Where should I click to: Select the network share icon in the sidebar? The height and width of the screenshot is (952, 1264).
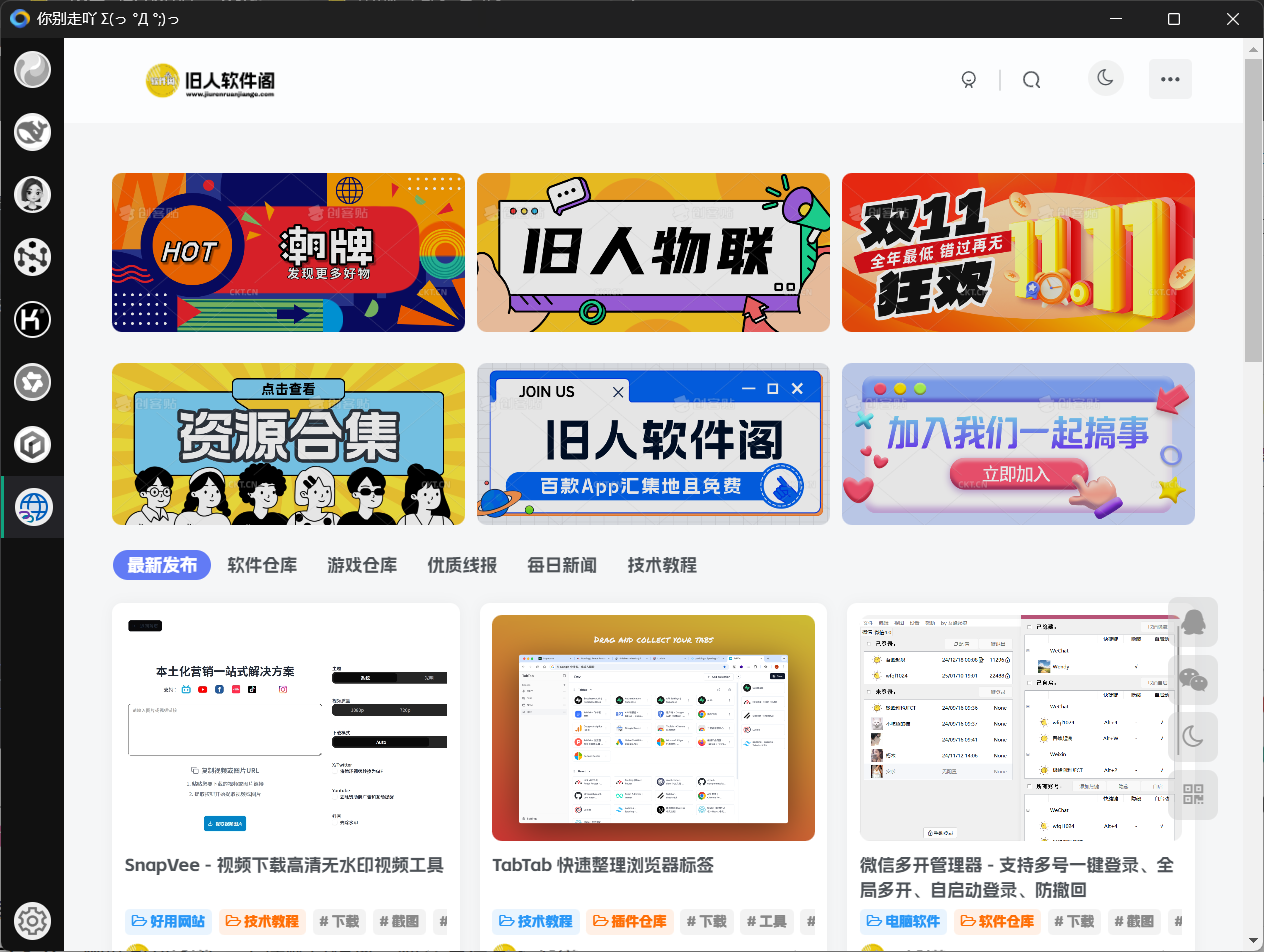click(x=32, y=257)
